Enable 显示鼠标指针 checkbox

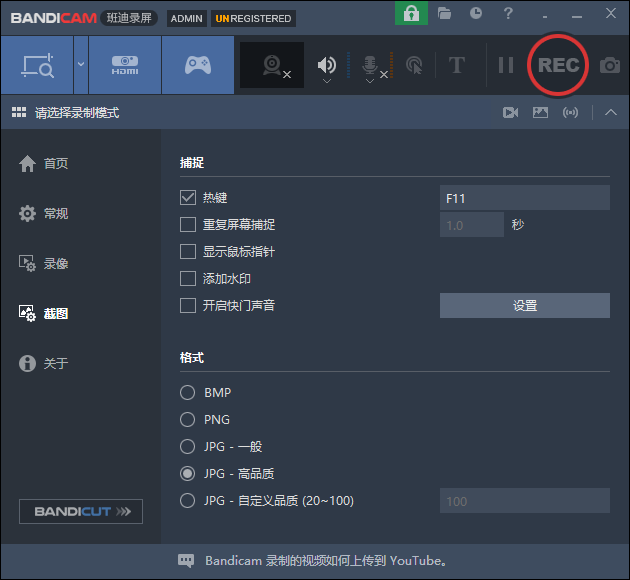(188, 252)
